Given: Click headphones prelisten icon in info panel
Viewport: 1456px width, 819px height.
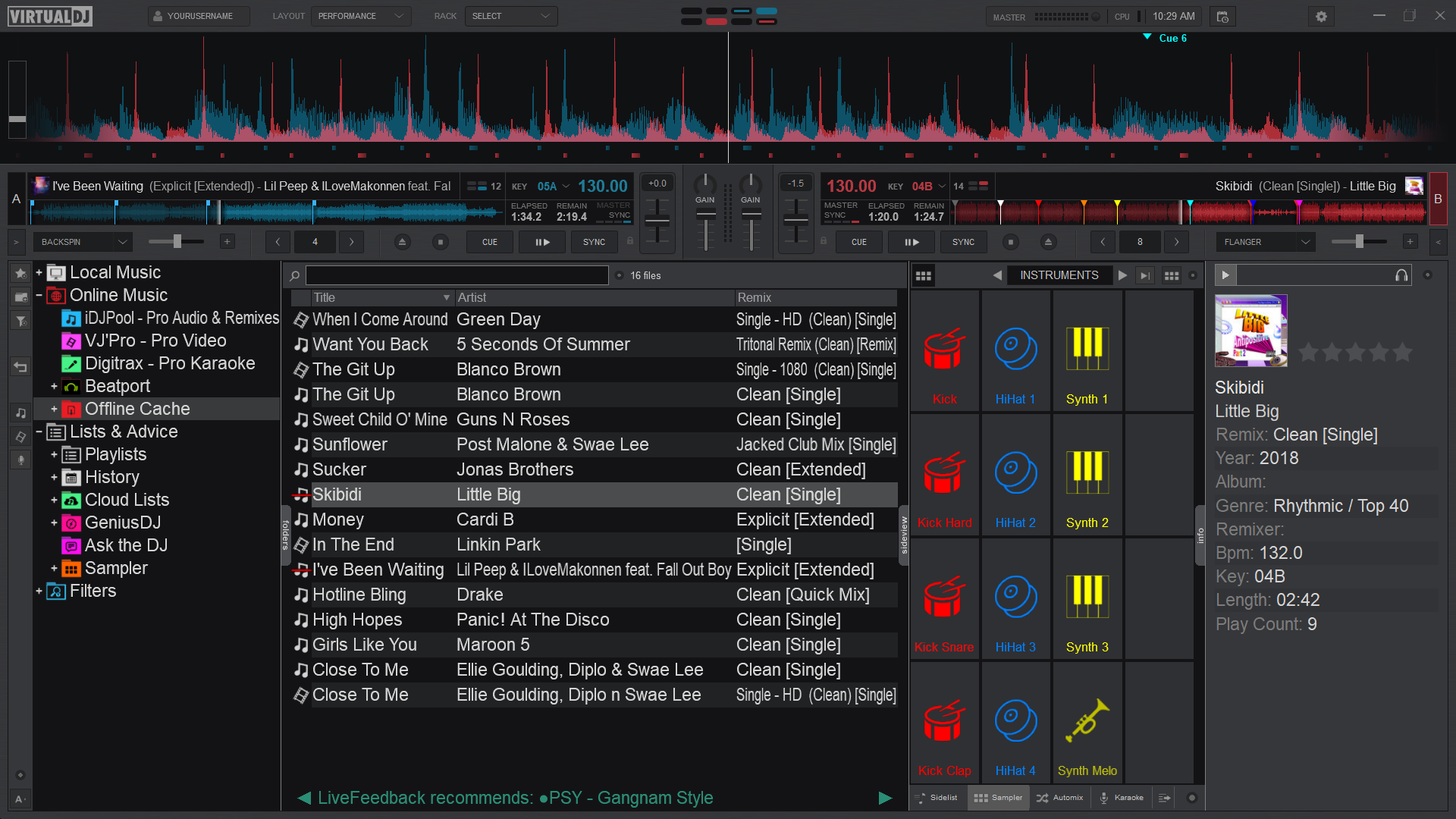Looking at the screenshot, I should click(1401, 275).
